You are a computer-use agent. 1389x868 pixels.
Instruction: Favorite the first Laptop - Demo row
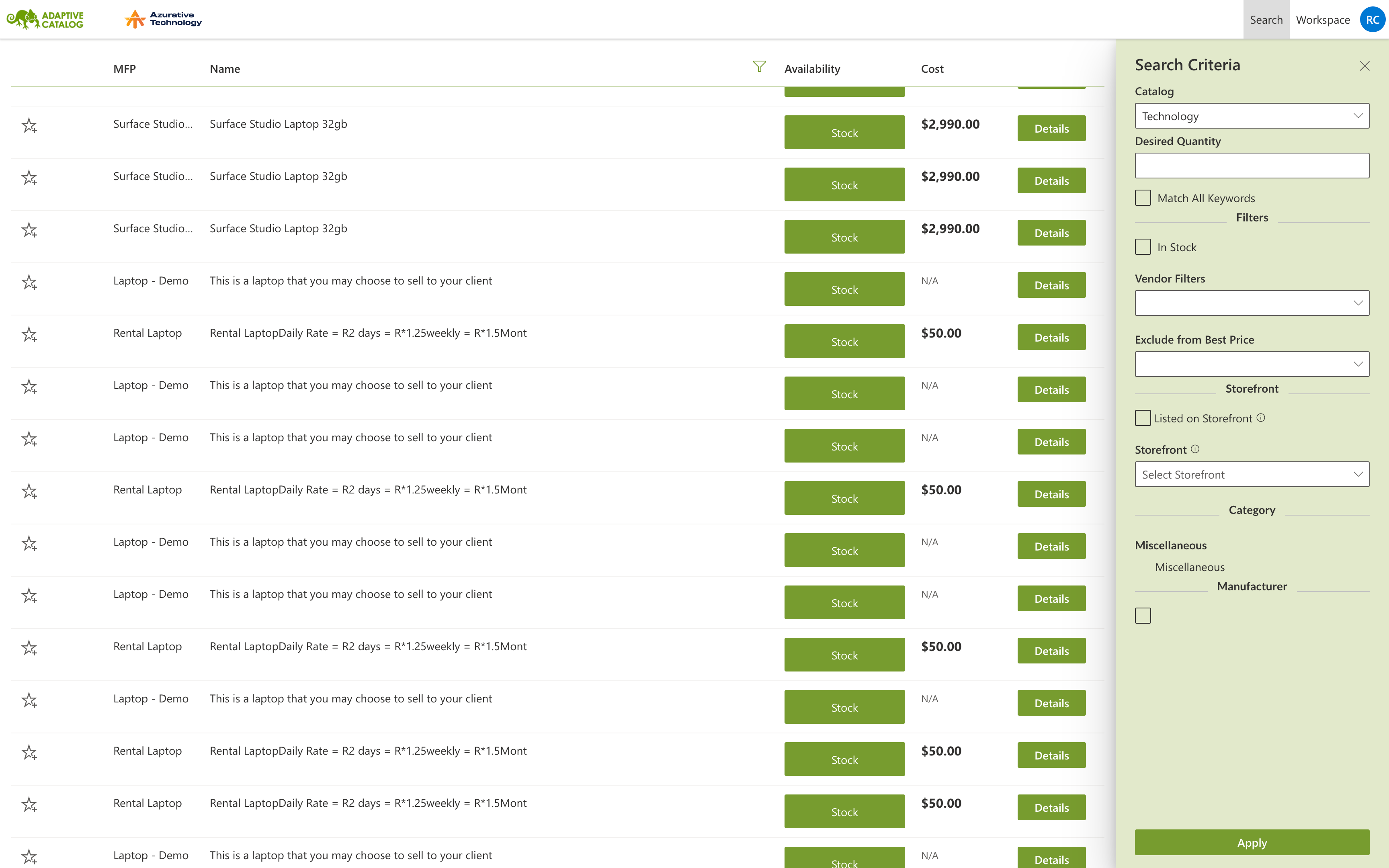point(29,282)
